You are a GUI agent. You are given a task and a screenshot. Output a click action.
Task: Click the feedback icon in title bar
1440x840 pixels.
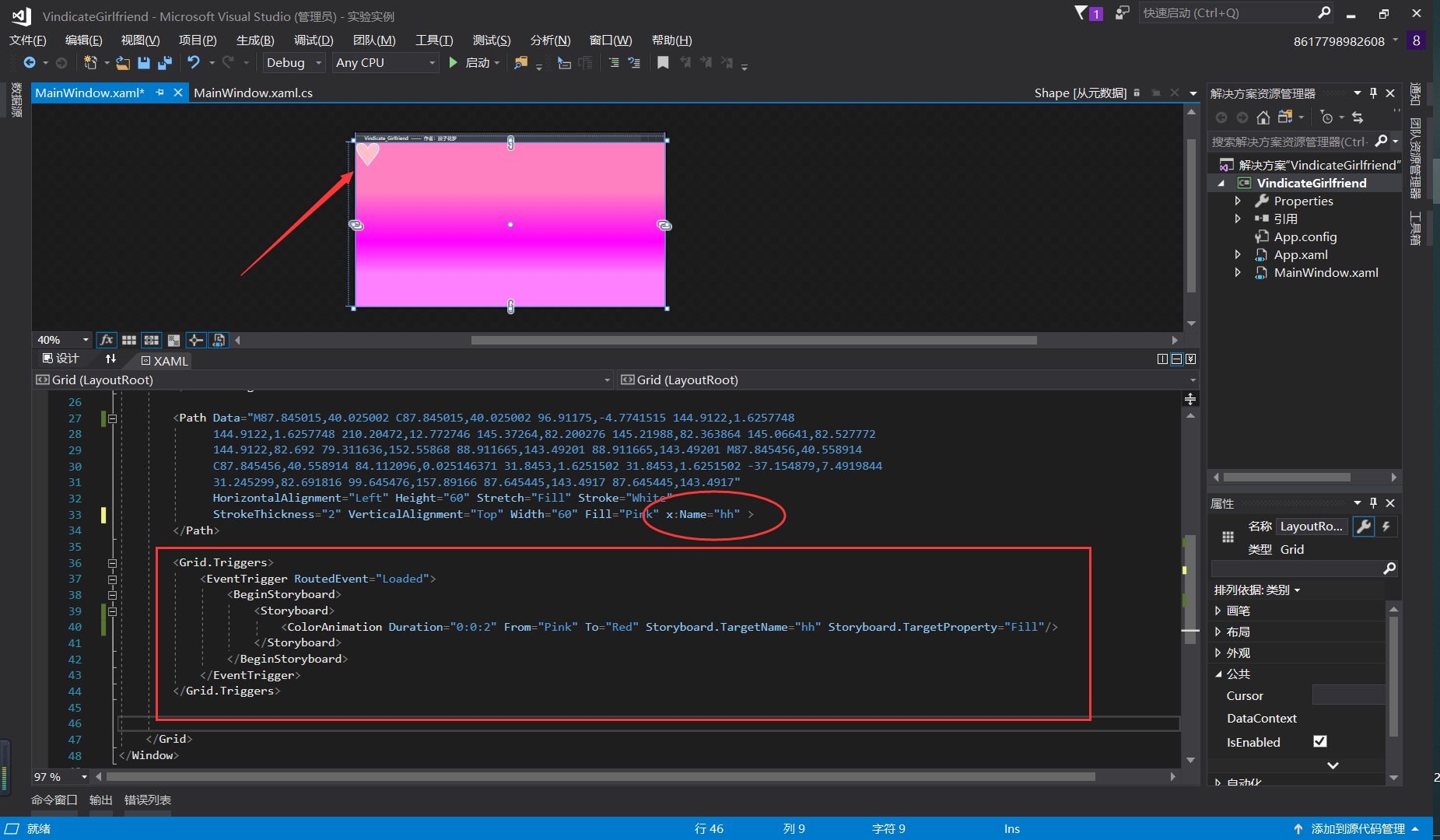[x=1122, y=12]
